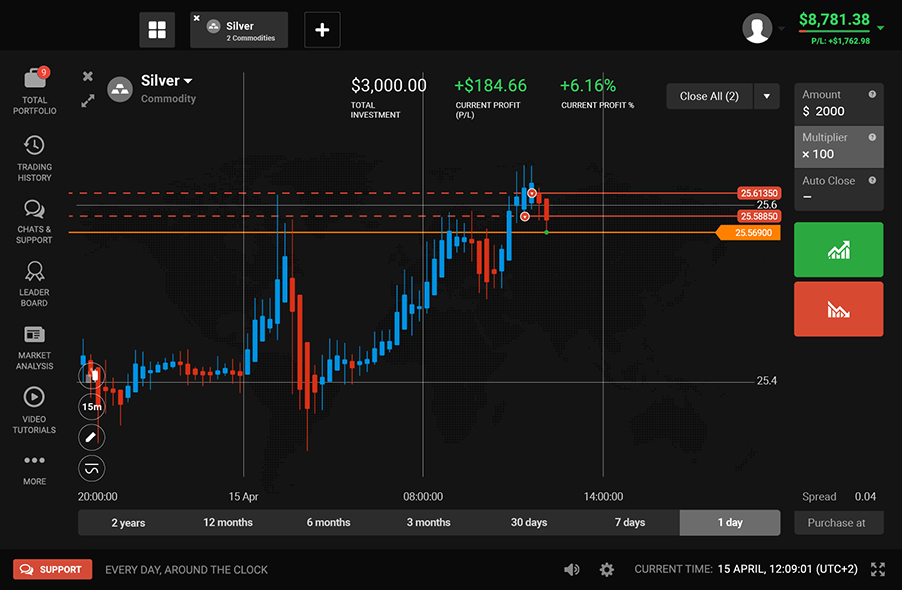Viewport: 902px width, 590px height.
Task: Click the Close All (2) button
Action: [x=709, y=96]
